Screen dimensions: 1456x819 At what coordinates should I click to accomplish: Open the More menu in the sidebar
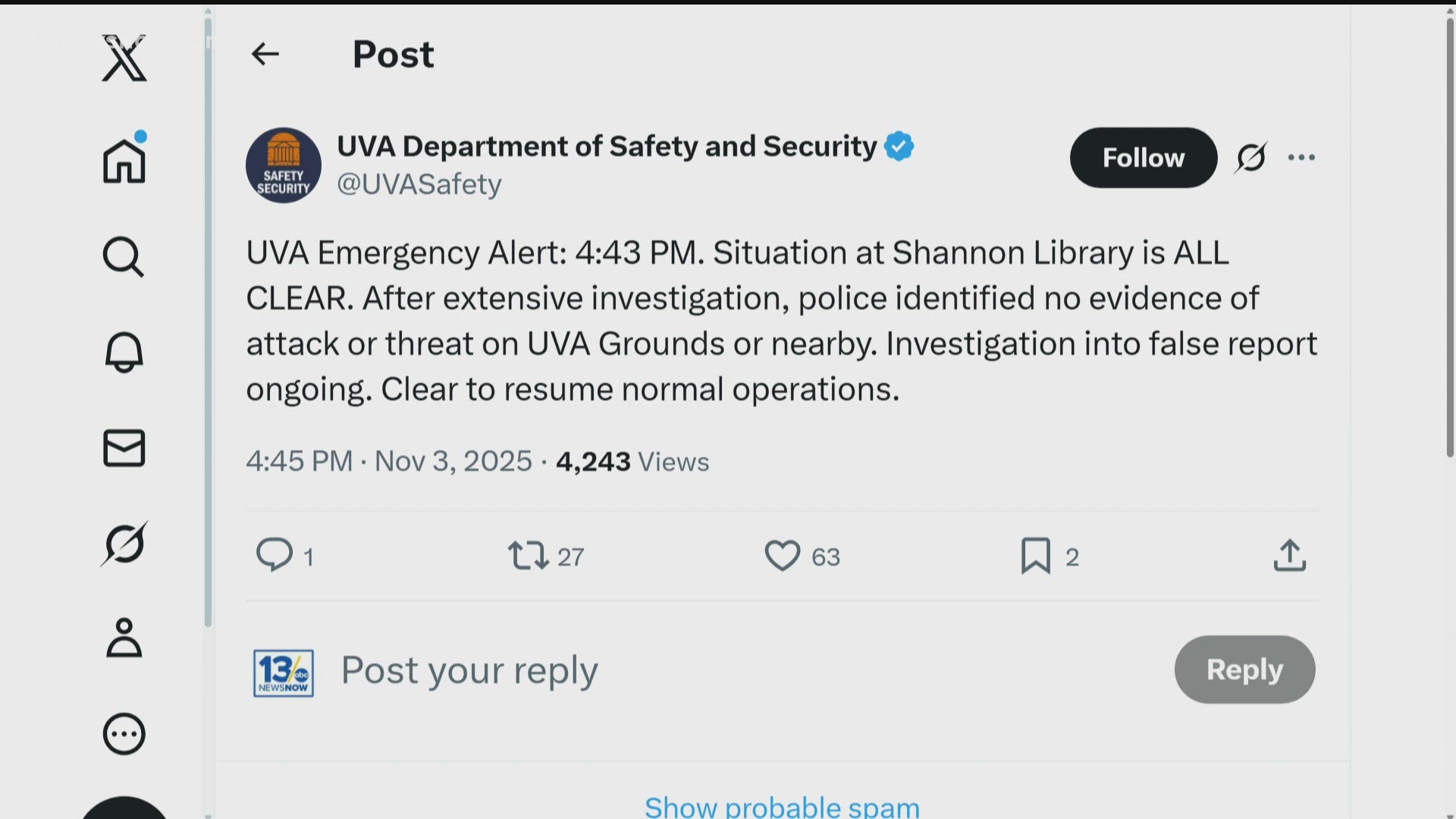(x=124, y=733)
